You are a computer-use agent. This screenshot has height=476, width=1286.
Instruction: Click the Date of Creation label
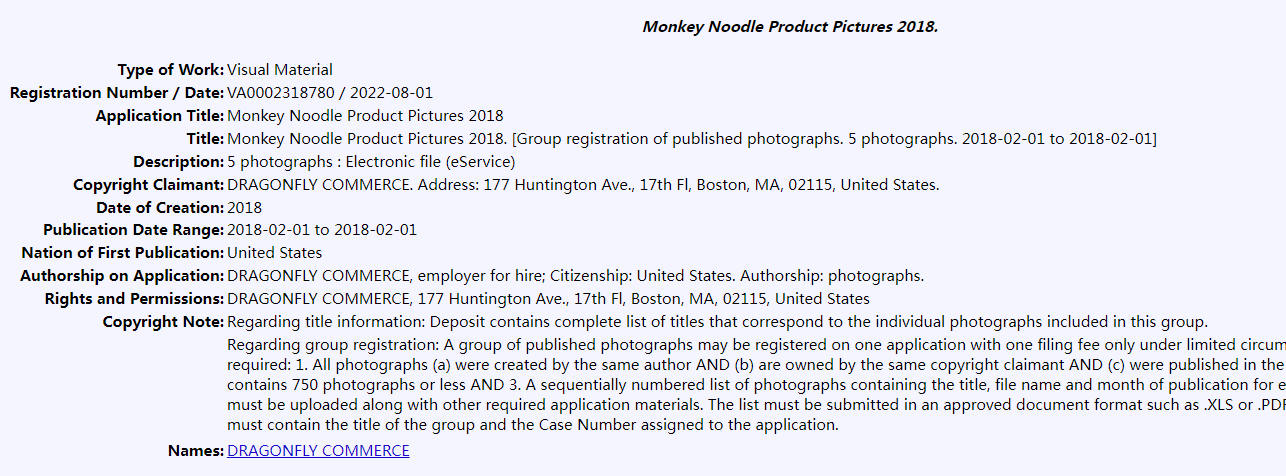point(160,208)
